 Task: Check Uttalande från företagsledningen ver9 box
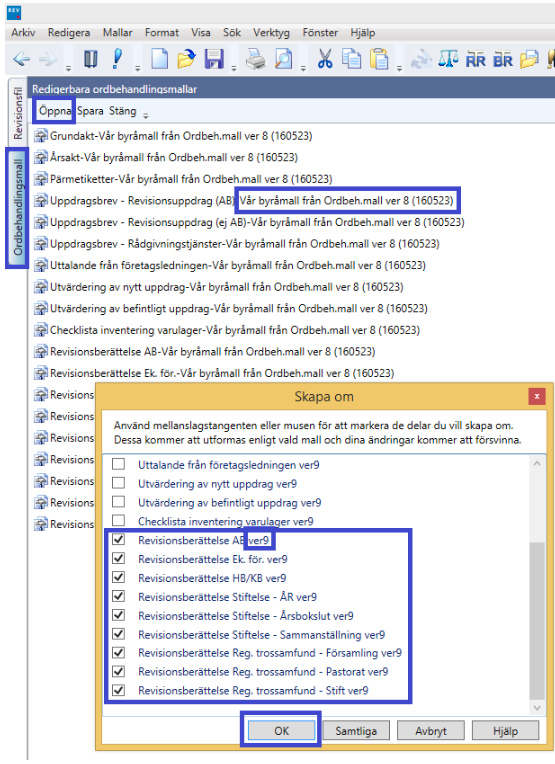coord(118,464)
